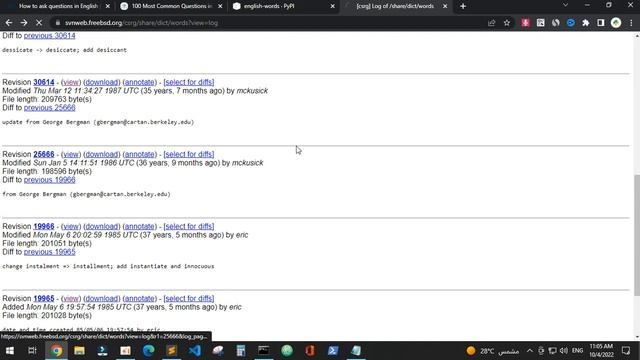View revision 19966 file
This screenshot has height=360, width=640.
(71, 226)
